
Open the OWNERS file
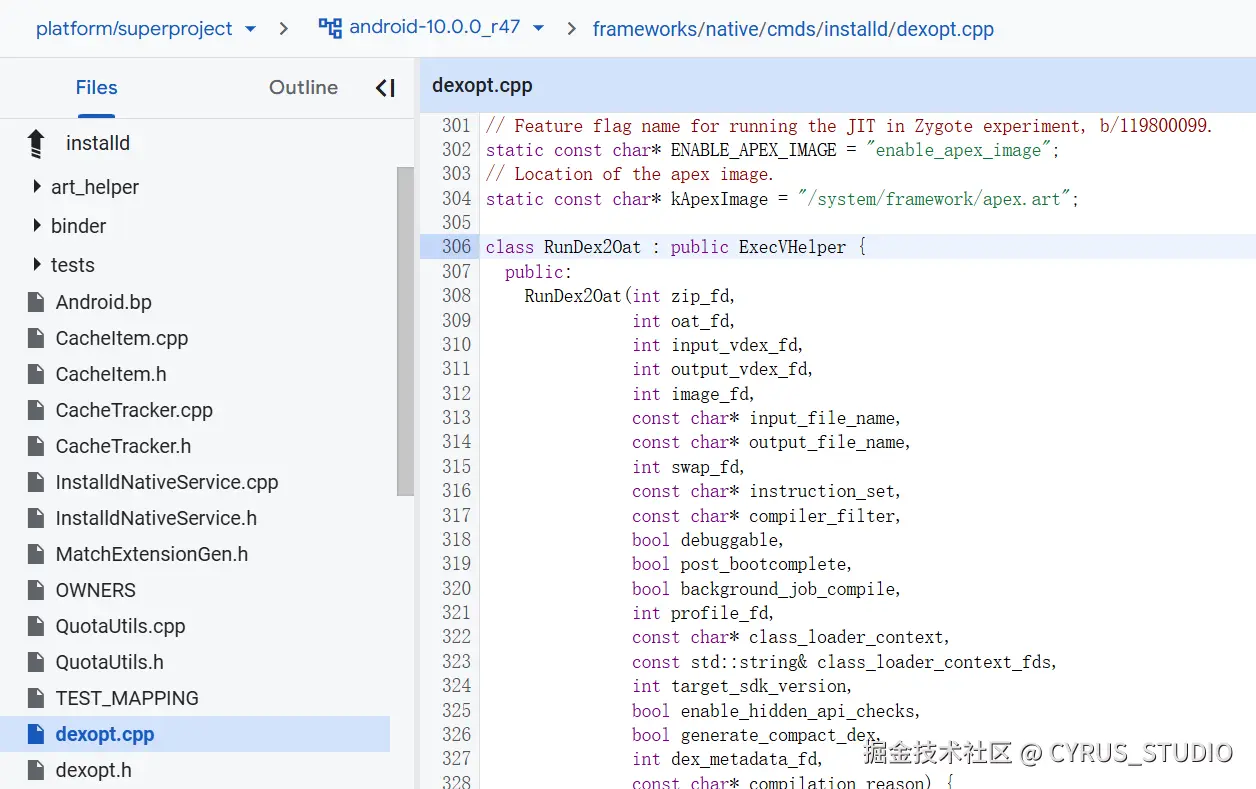point(95,590)
